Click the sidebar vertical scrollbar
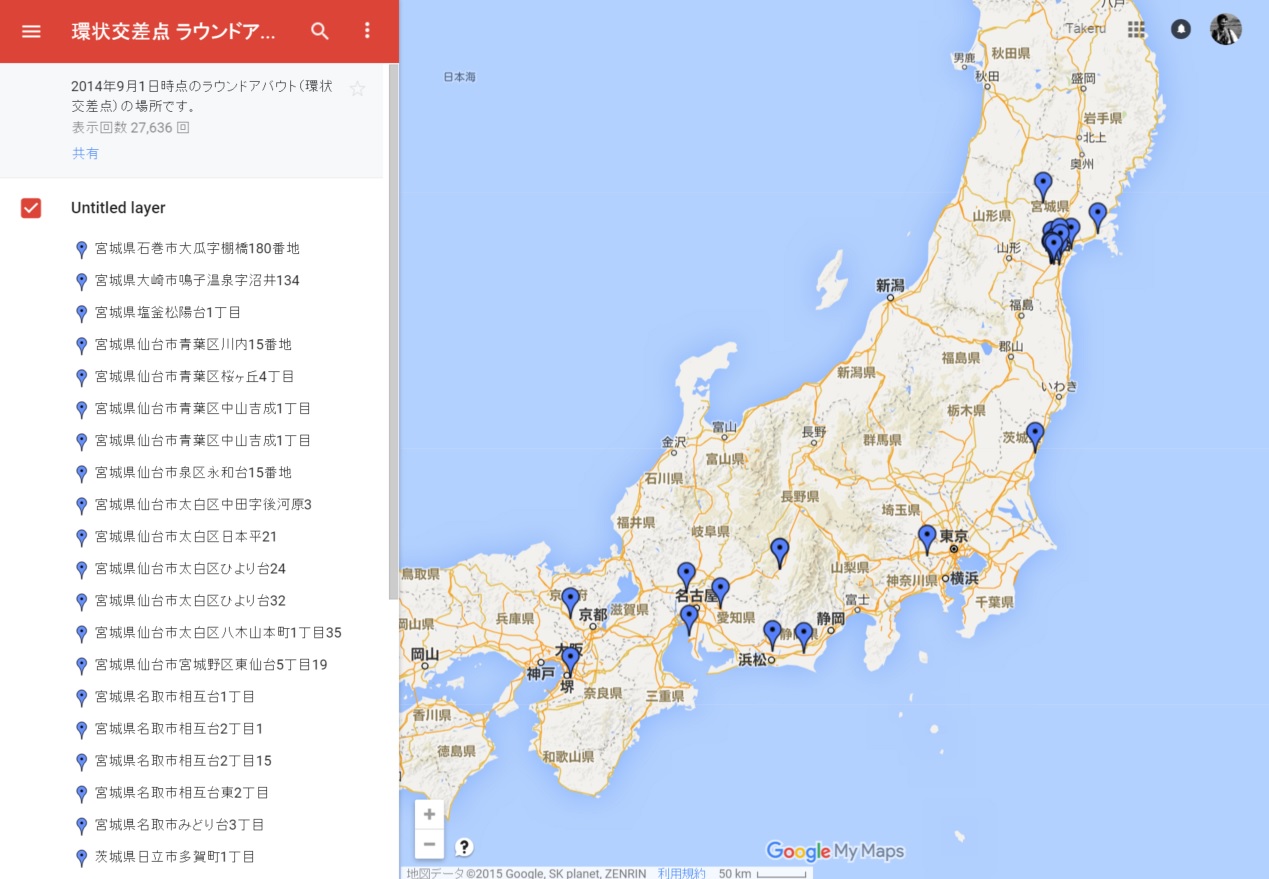Viewport: 1269px width, 879px height. (x=394, y=331)
